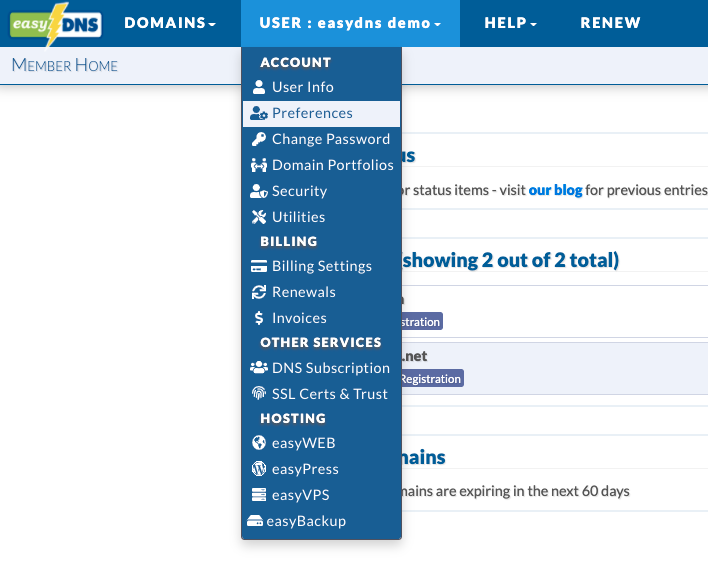Click the Renewals sync arrows icon
This screenshot has height=564, width=708.
click(259, 292)
